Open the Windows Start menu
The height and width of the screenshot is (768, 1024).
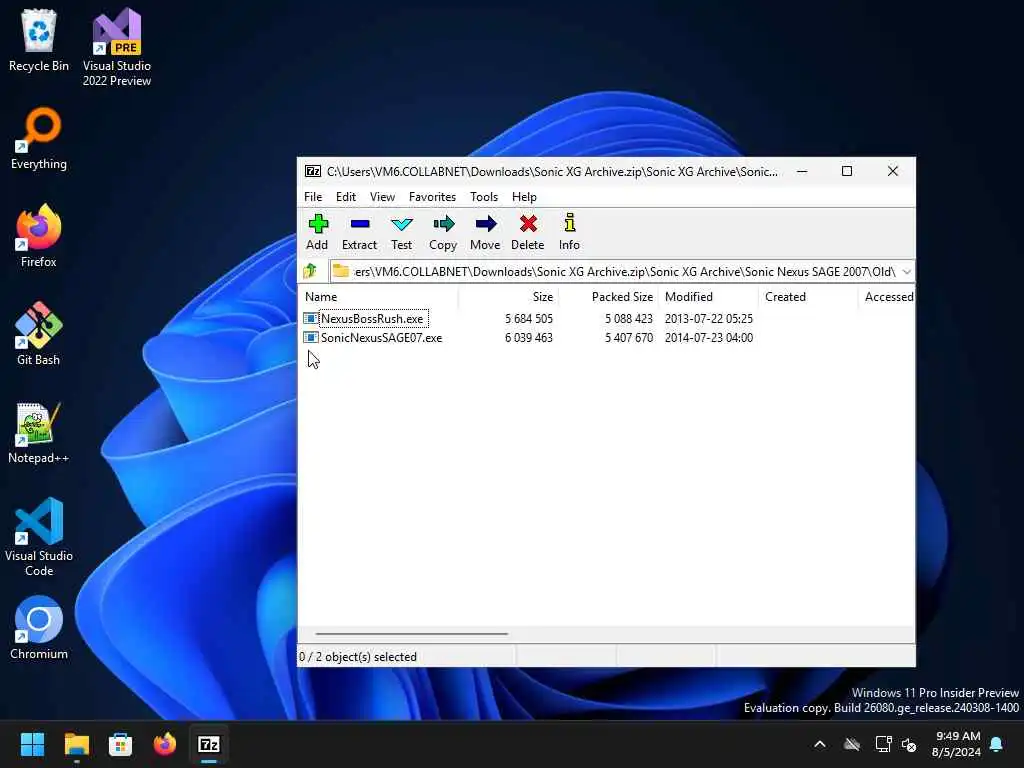click(x=32, y=744)
